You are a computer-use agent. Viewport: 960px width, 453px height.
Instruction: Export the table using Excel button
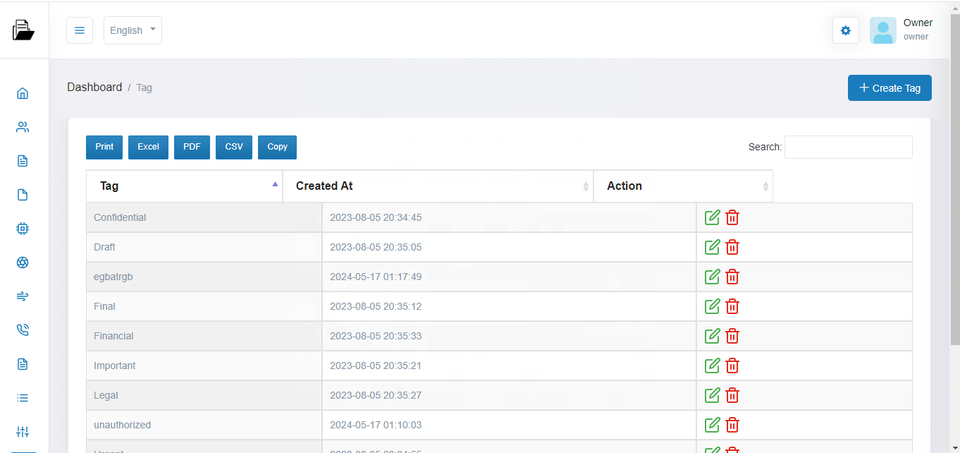coord(148,147)
